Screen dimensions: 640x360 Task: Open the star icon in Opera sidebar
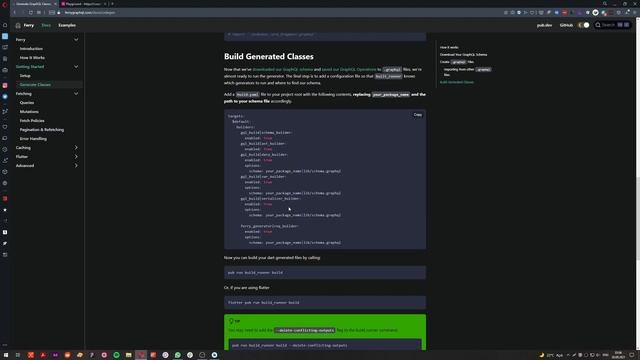[x=5, y=210]
